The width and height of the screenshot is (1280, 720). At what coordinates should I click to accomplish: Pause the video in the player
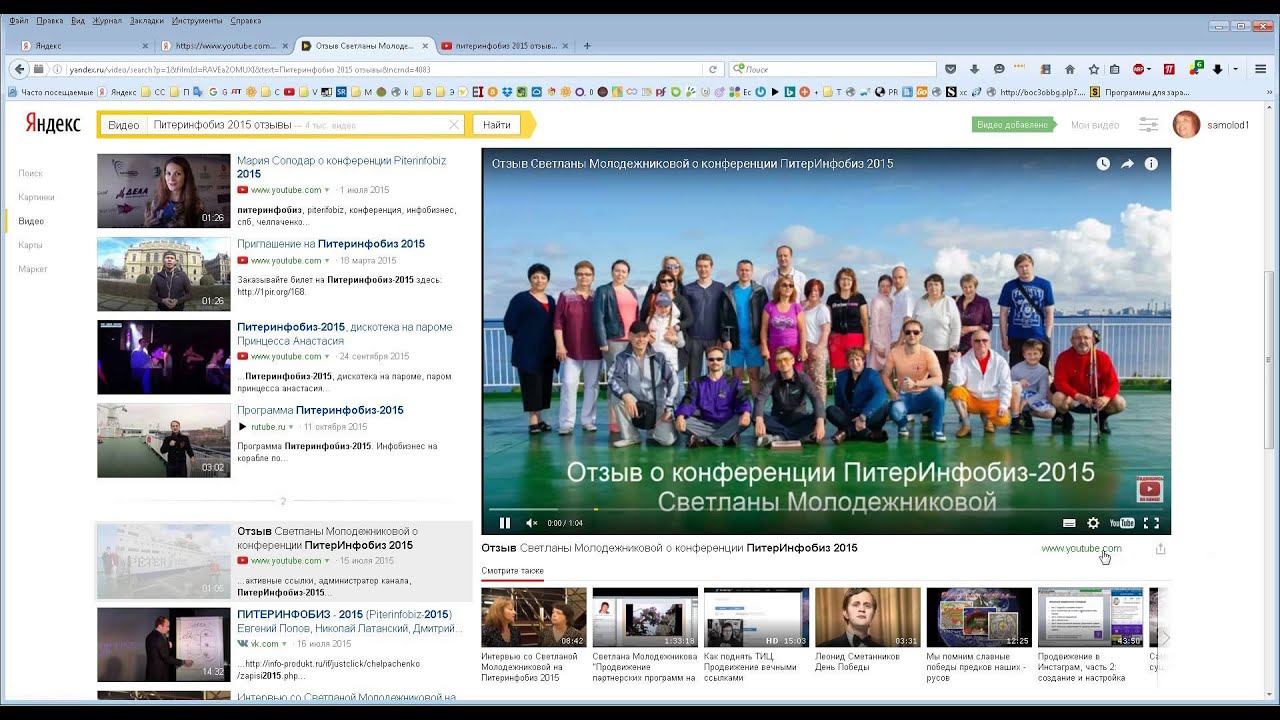click(505, 523)
